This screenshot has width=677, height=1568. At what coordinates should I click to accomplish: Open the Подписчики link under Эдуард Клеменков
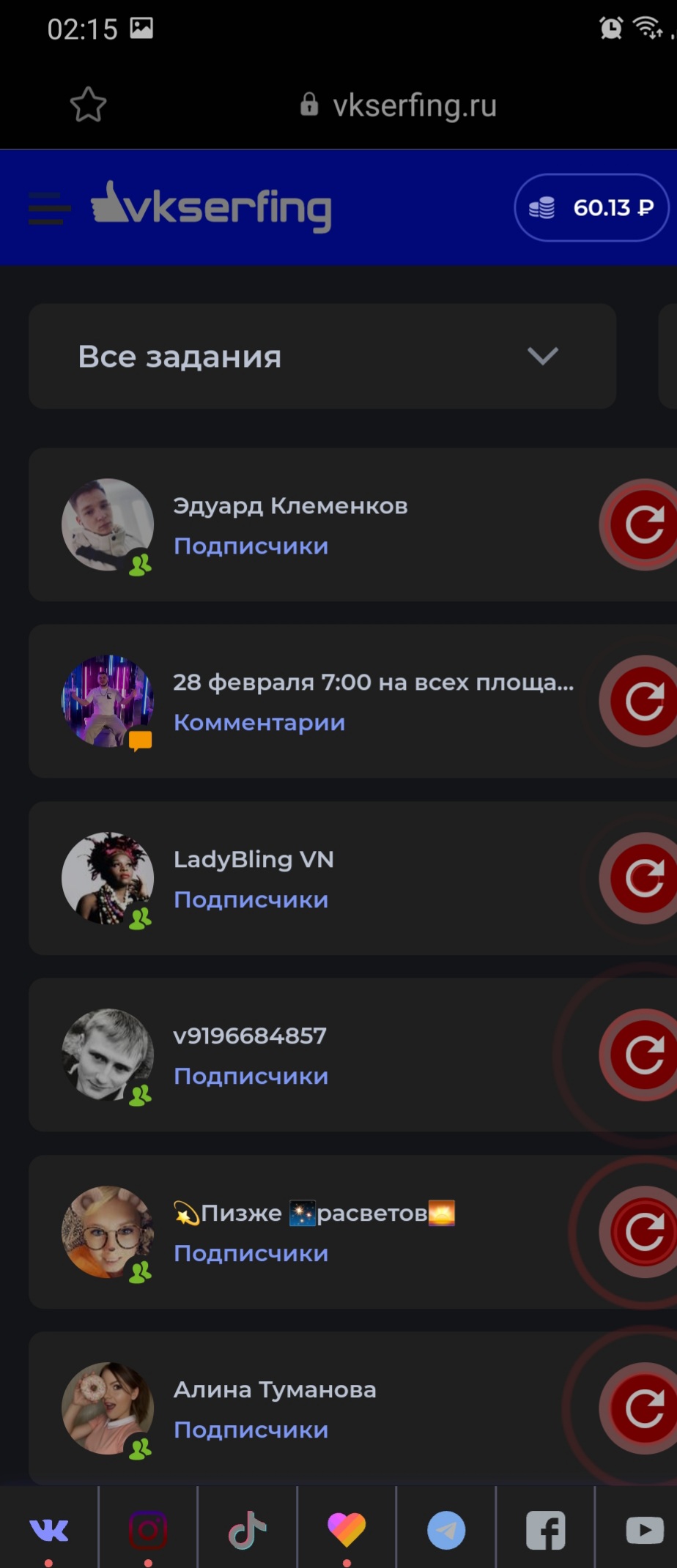tap(251, 546)
